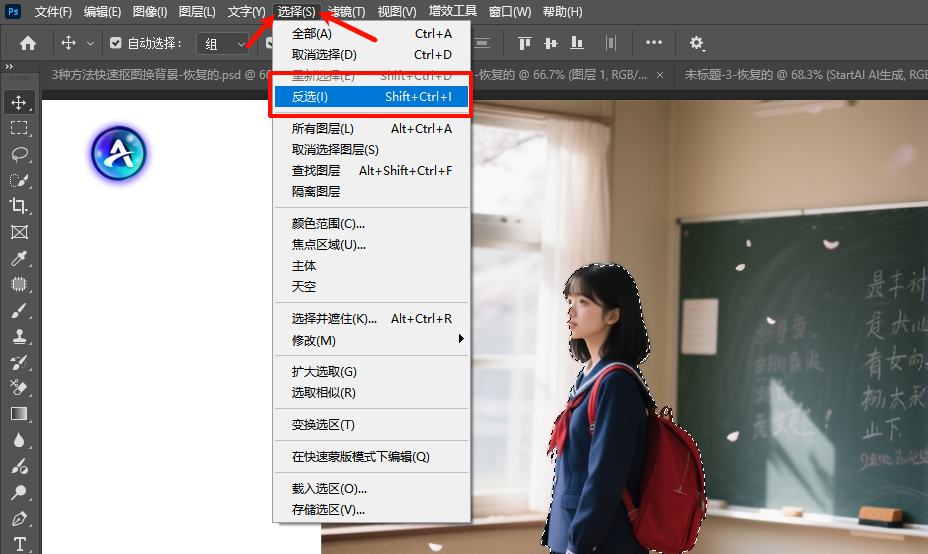Select the Eraser tool
This screenshot has height=554, width=928.
[19, 388]
